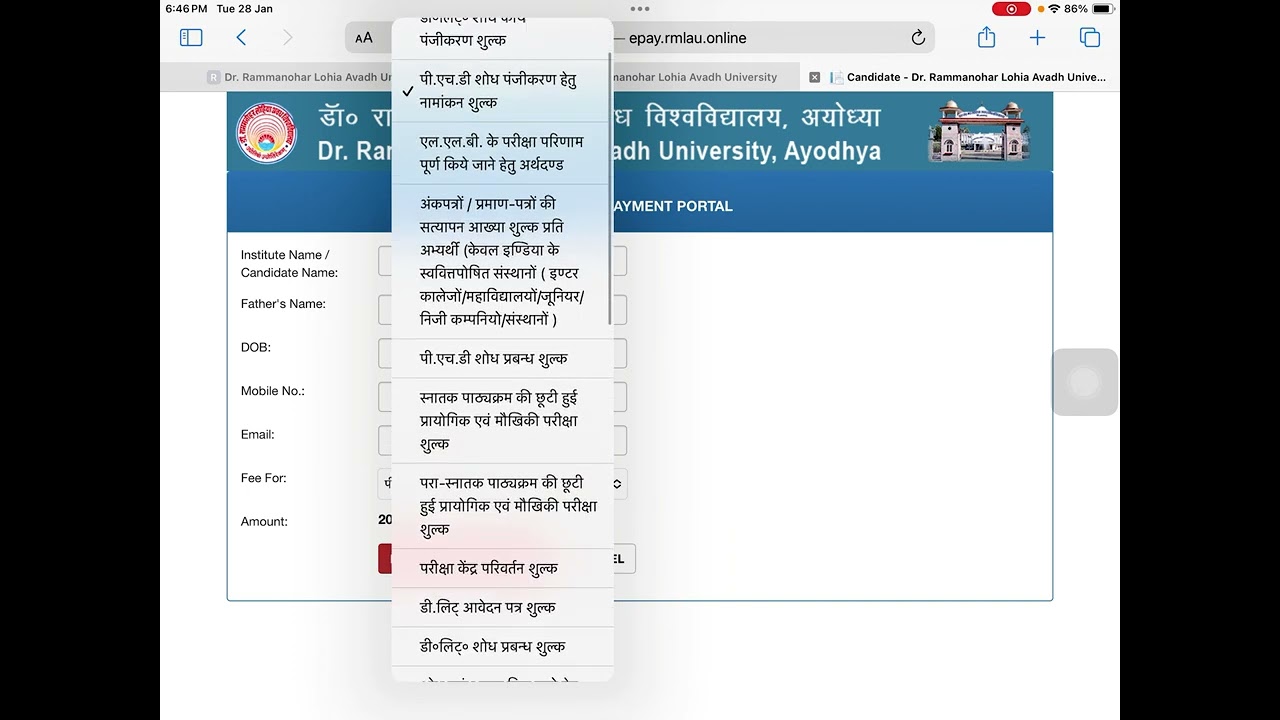Screen dimensions: 1280x720
Task: Go forward with the forward arrow
Action: point(288,38)
